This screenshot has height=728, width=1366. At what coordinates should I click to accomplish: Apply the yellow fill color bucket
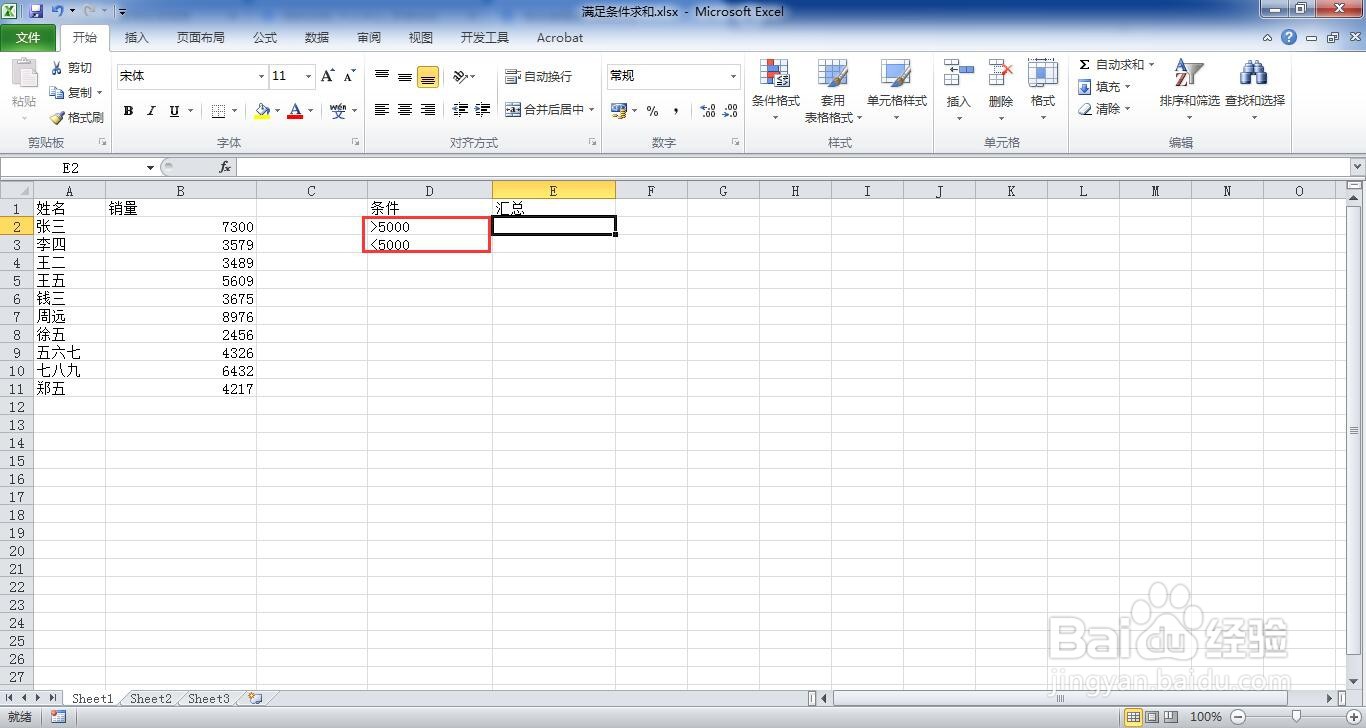coord(262,111)
